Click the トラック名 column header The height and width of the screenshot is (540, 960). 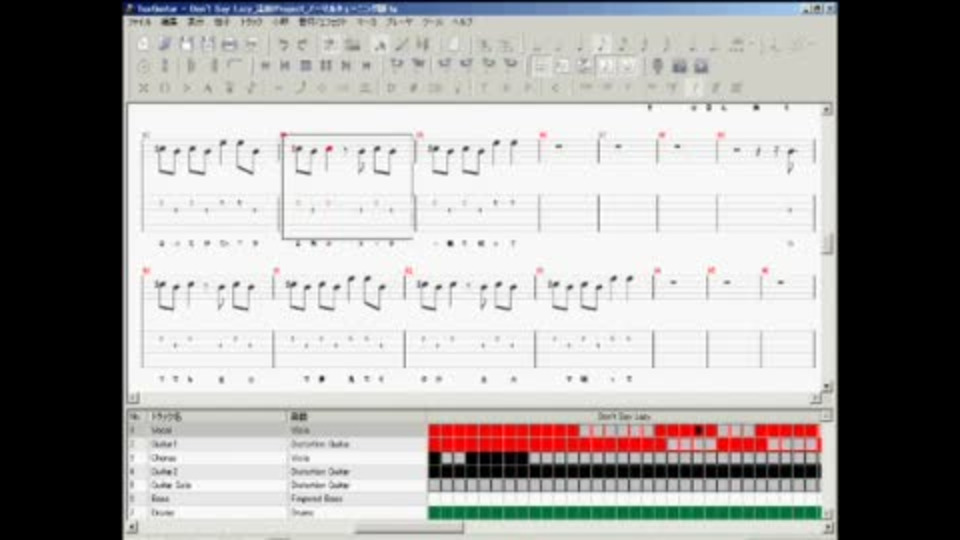217,416
